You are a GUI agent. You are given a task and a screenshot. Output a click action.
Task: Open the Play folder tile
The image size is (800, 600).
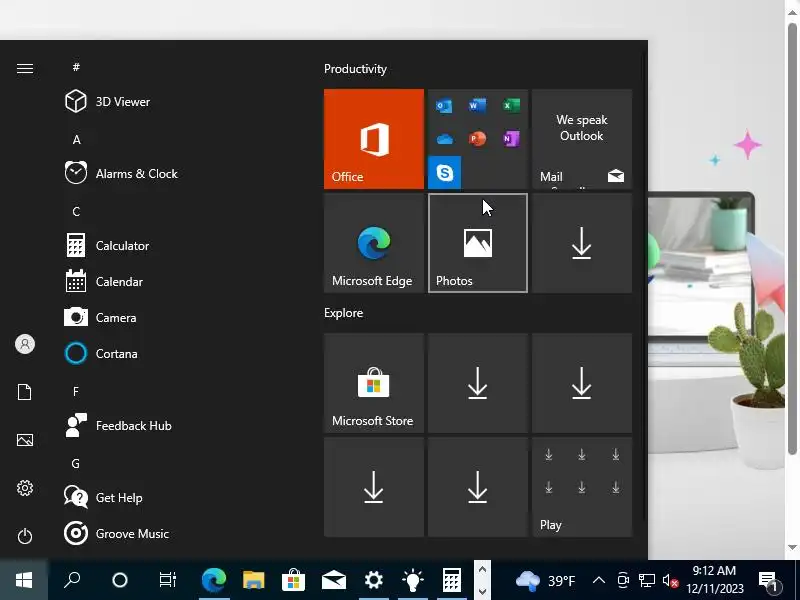click(x=582, y=487)
